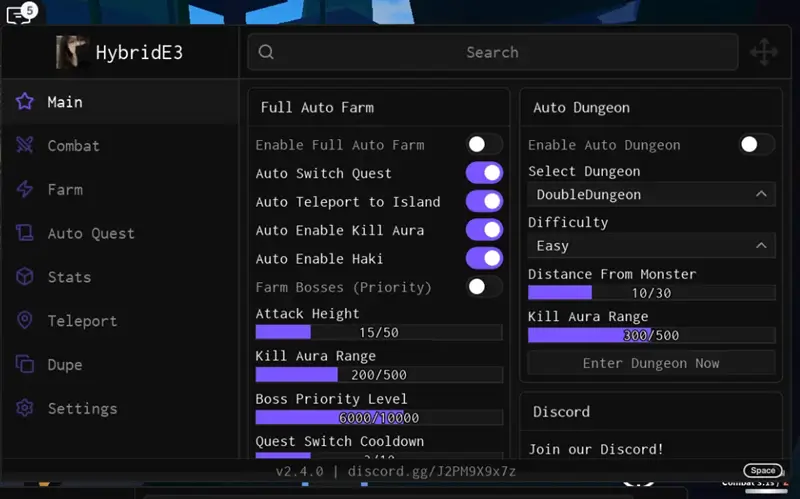
Task: Click into the Search field
Action: click(x=492, y=52)
